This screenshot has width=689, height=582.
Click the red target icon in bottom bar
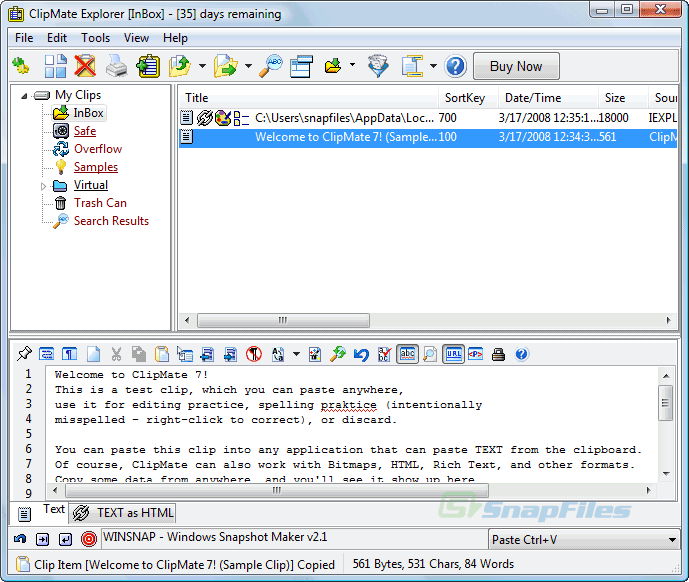tap(89, 539)
